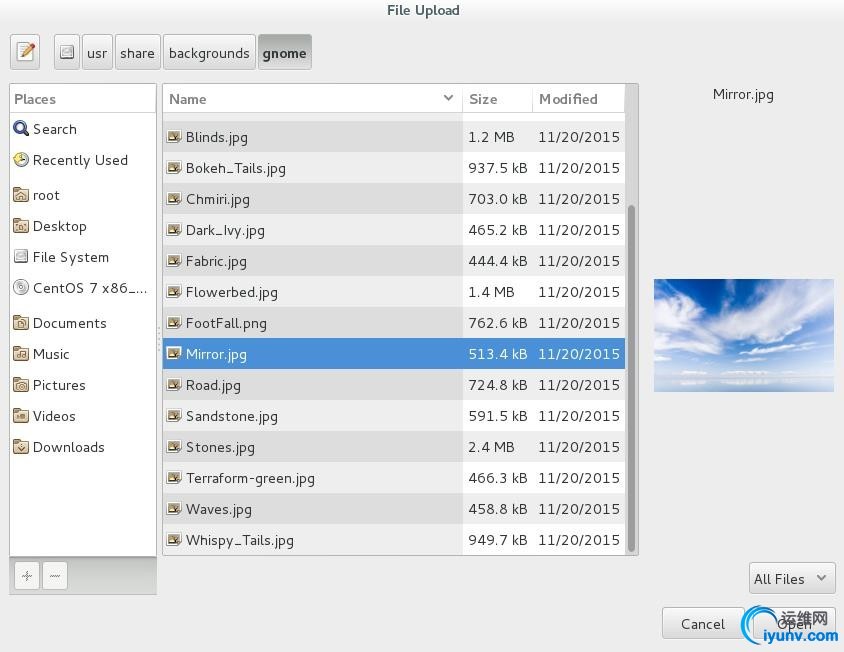Go to the share path segment
Image resolution: width=844 pixels, height=652 pixels.
point(137,52)
